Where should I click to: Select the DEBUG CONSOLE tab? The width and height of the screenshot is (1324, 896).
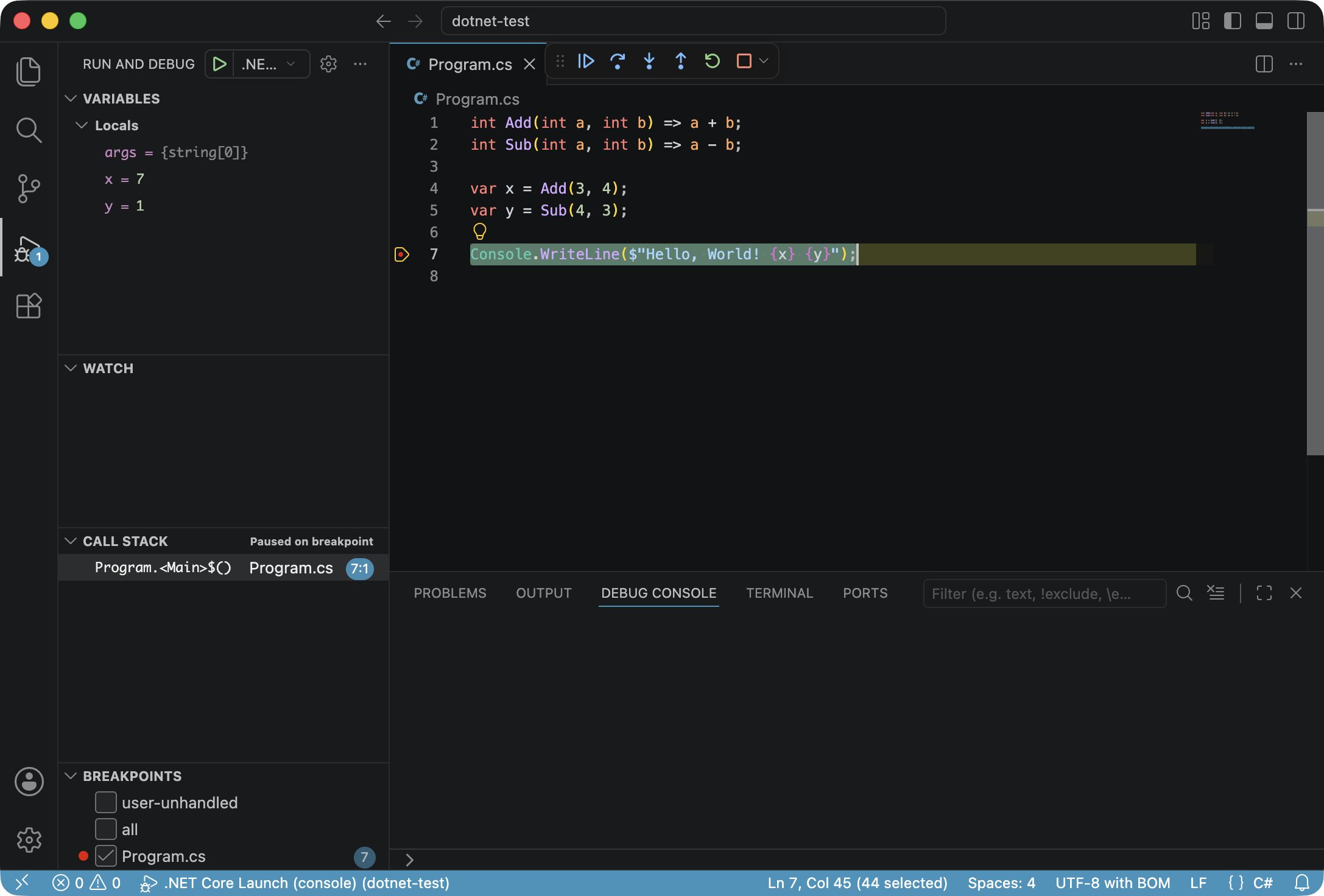coord(659,593)
